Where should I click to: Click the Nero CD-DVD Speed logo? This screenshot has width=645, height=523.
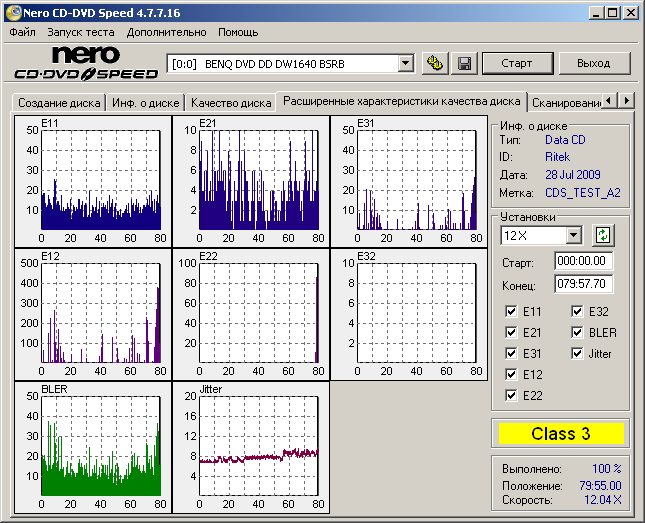85,63
